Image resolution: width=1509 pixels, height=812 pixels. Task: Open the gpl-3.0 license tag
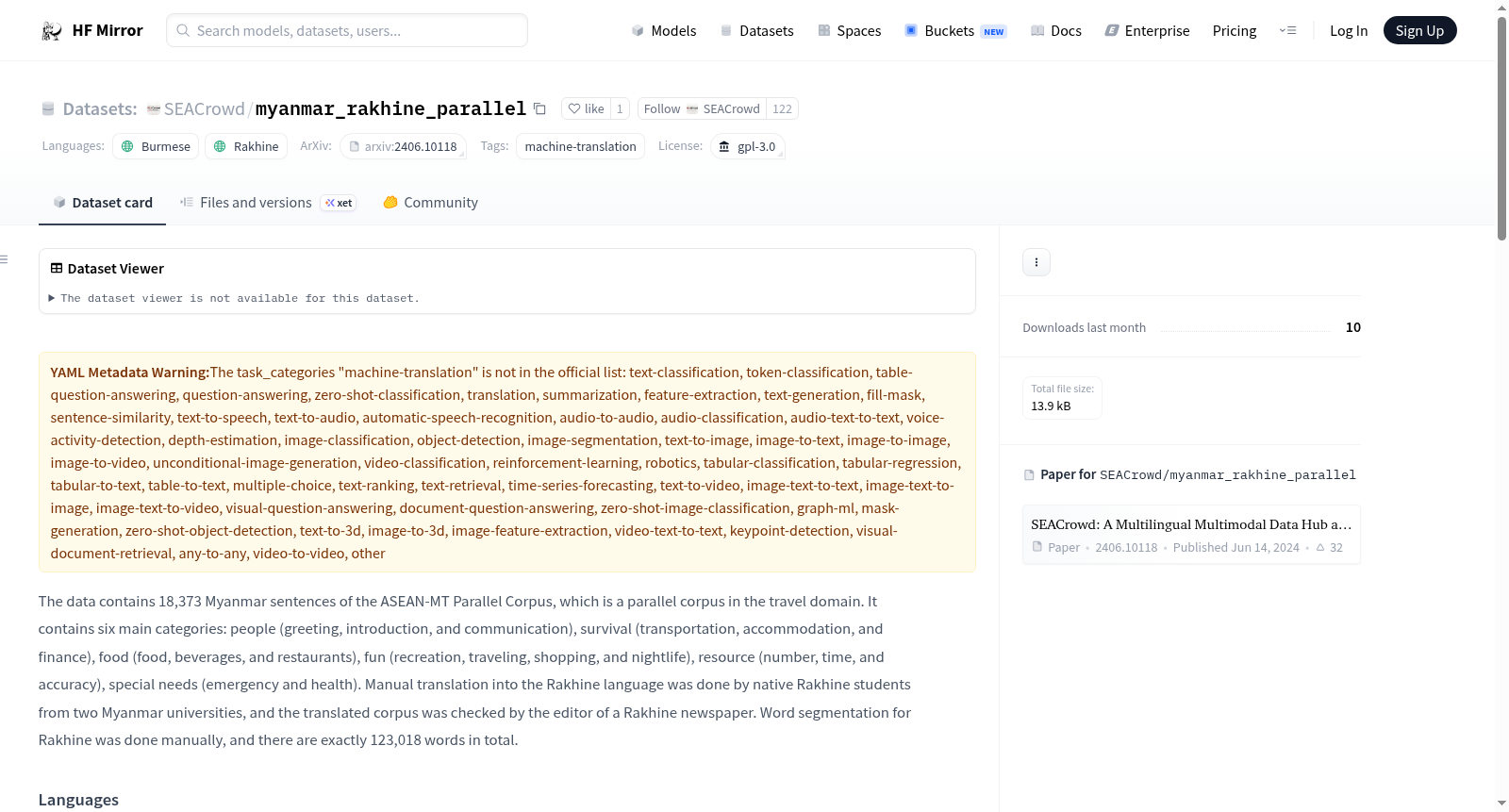tap(748, 146)
